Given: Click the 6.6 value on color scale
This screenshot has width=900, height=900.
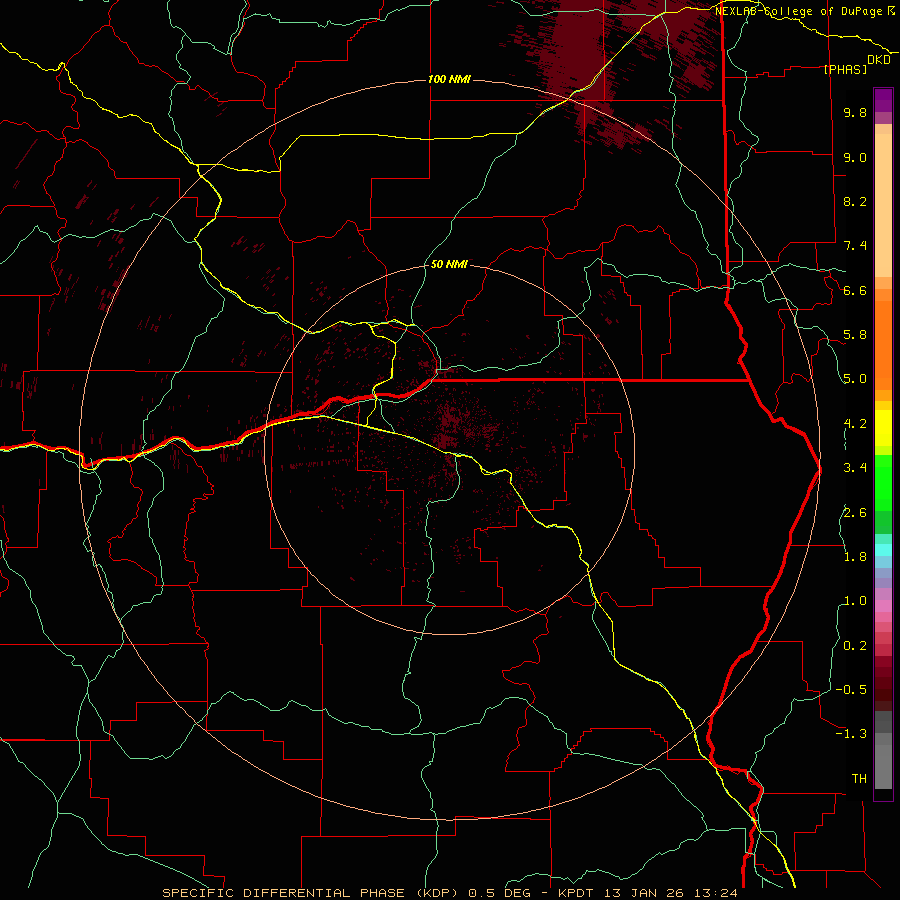Looking at the screenshot, I should (x=855, y=290).
